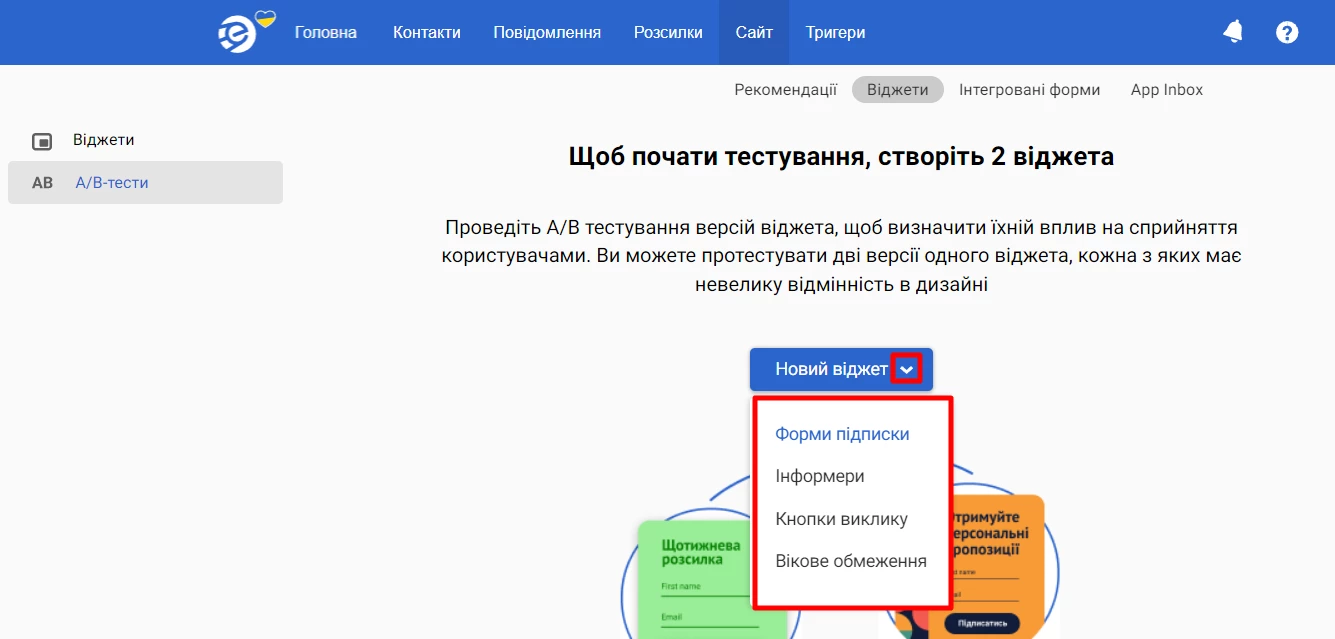Select Форми підписки from the dropdown
Viewport: 1335px width, 639px height.
[842, 434]
